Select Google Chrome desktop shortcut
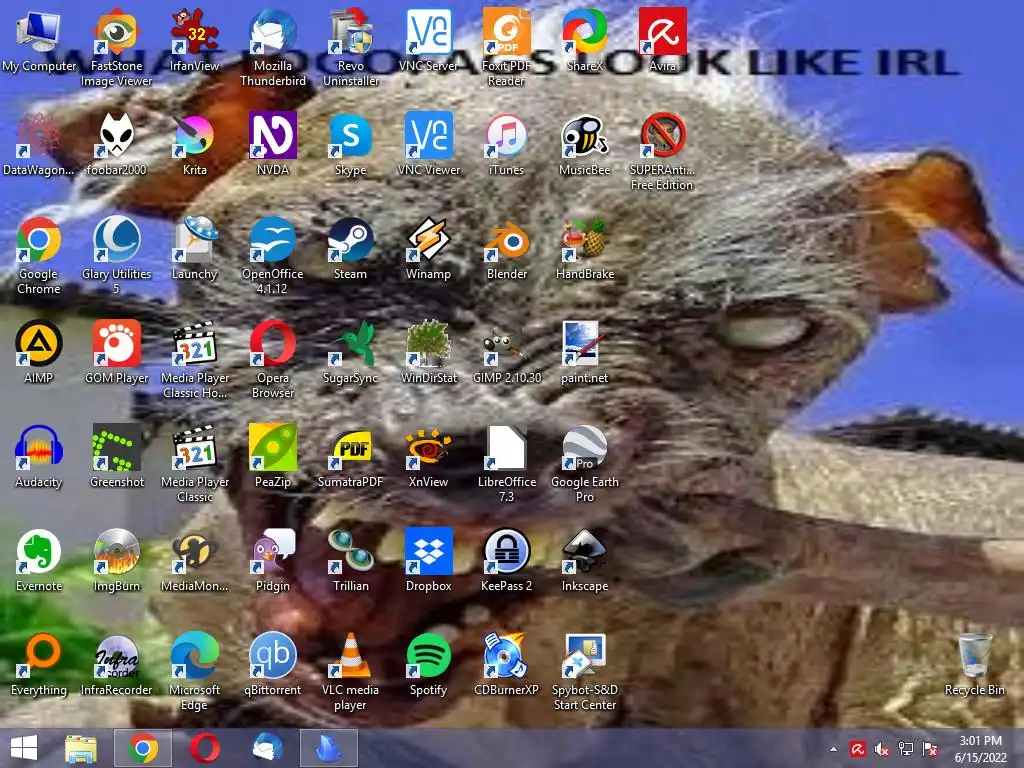Screen dimensions: 1024x768 tap(39, 256)
